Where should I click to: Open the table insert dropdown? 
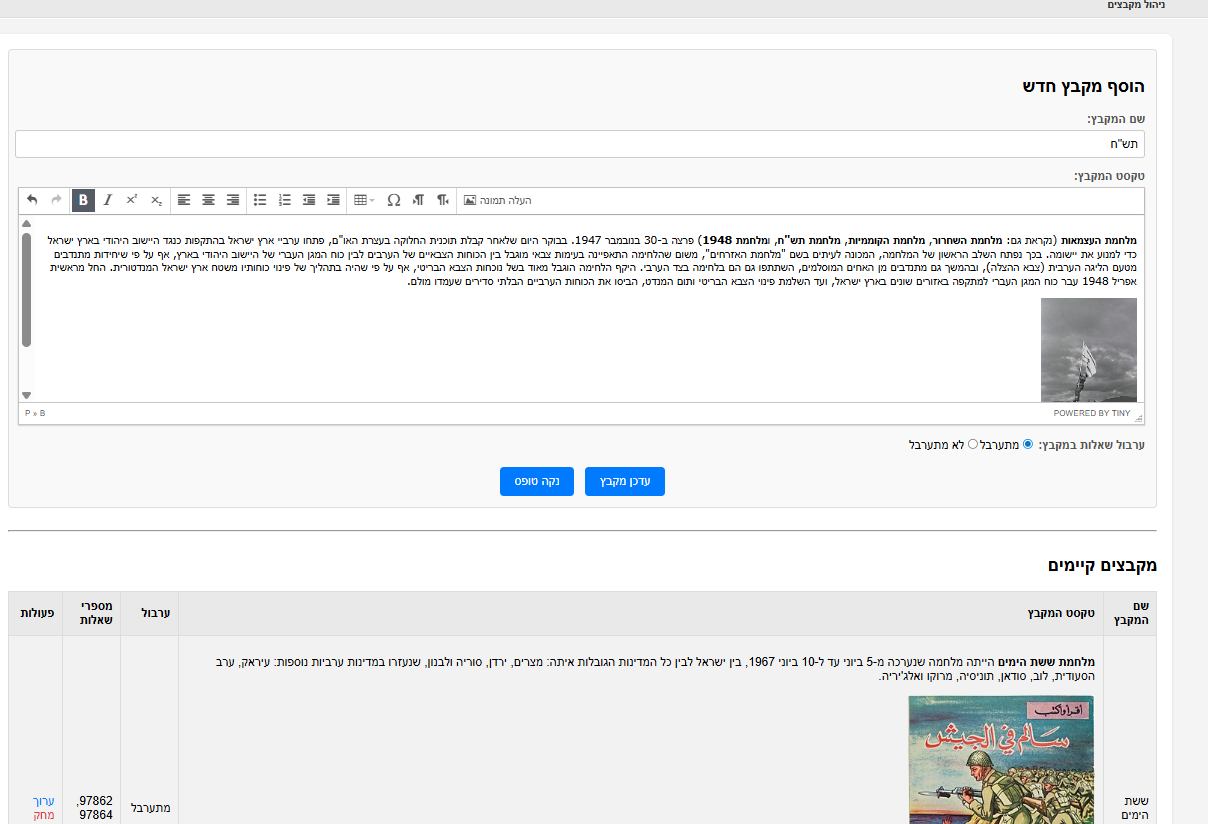(364, 200)
